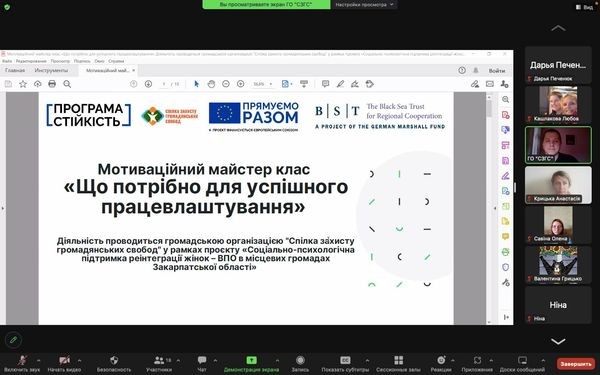The height and width of the screenshot is (375, 600).
Task: Expand the arrow beside Показать субтитры
Action: pyautogui.click(x=367, y=360)
